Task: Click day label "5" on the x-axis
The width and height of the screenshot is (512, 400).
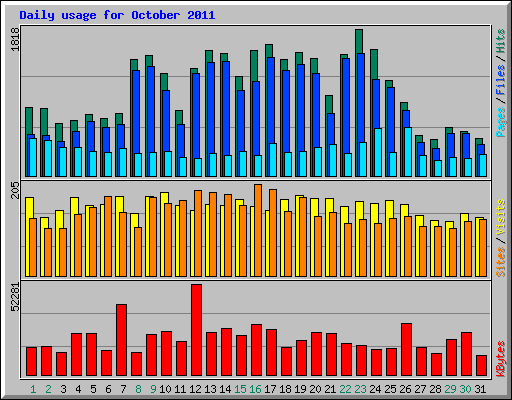Action: 93,389
